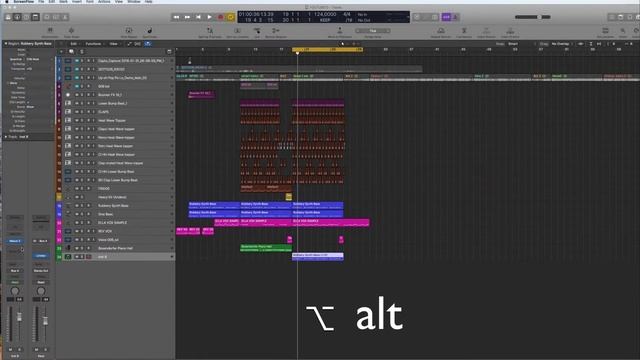Image resolution: width=640 pixels, height=360 pixels.
Task: Open the Library panel button
Action: pos(8,17)
